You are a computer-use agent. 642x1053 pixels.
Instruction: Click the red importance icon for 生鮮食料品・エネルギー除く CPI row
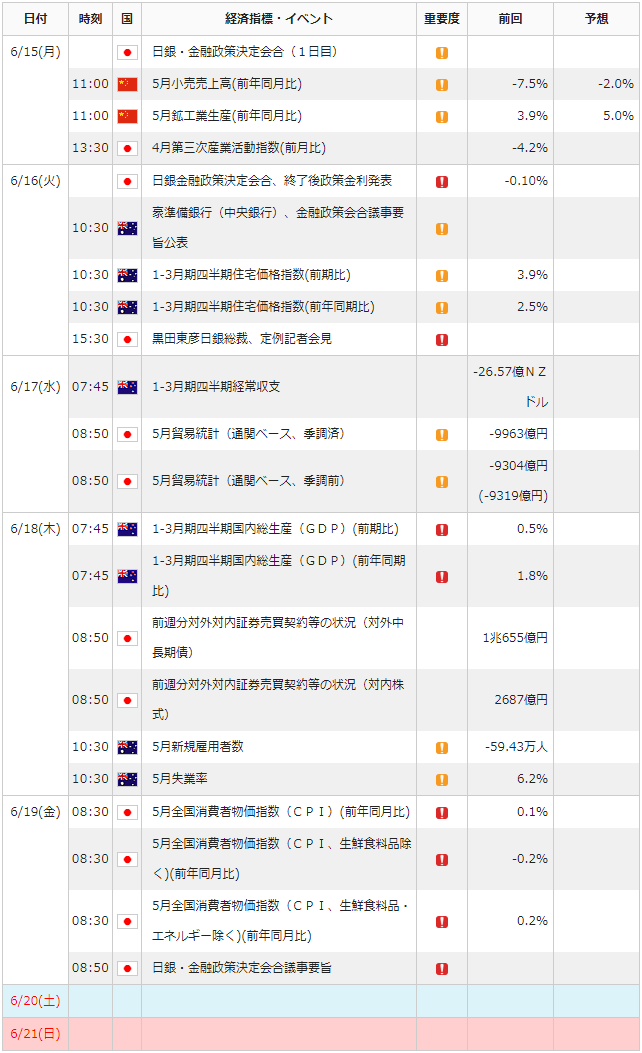tap(442, 921)
